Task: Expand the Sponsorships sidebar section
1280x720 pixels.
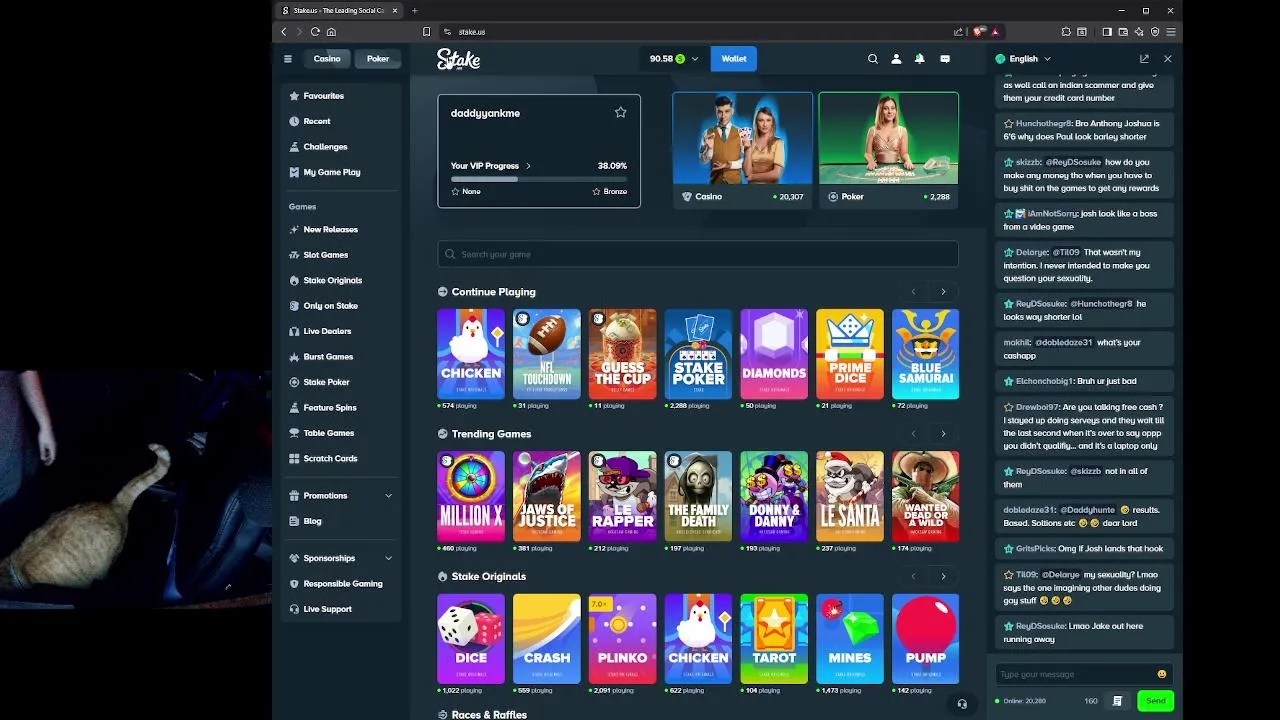Action: pyautogui.click(x=342, y=558)
